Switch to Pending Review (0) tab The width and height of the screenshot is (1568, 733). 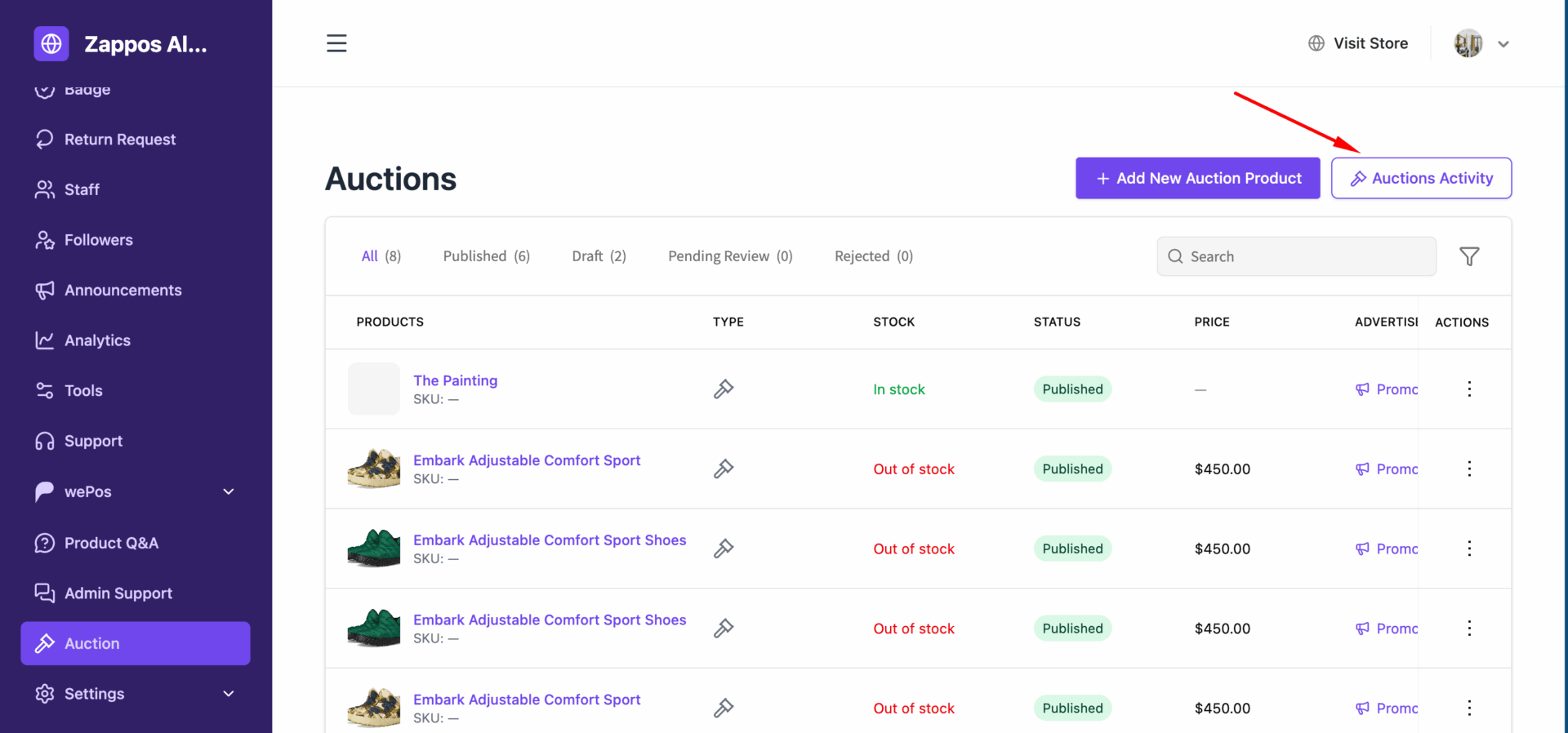coord(730,256)
